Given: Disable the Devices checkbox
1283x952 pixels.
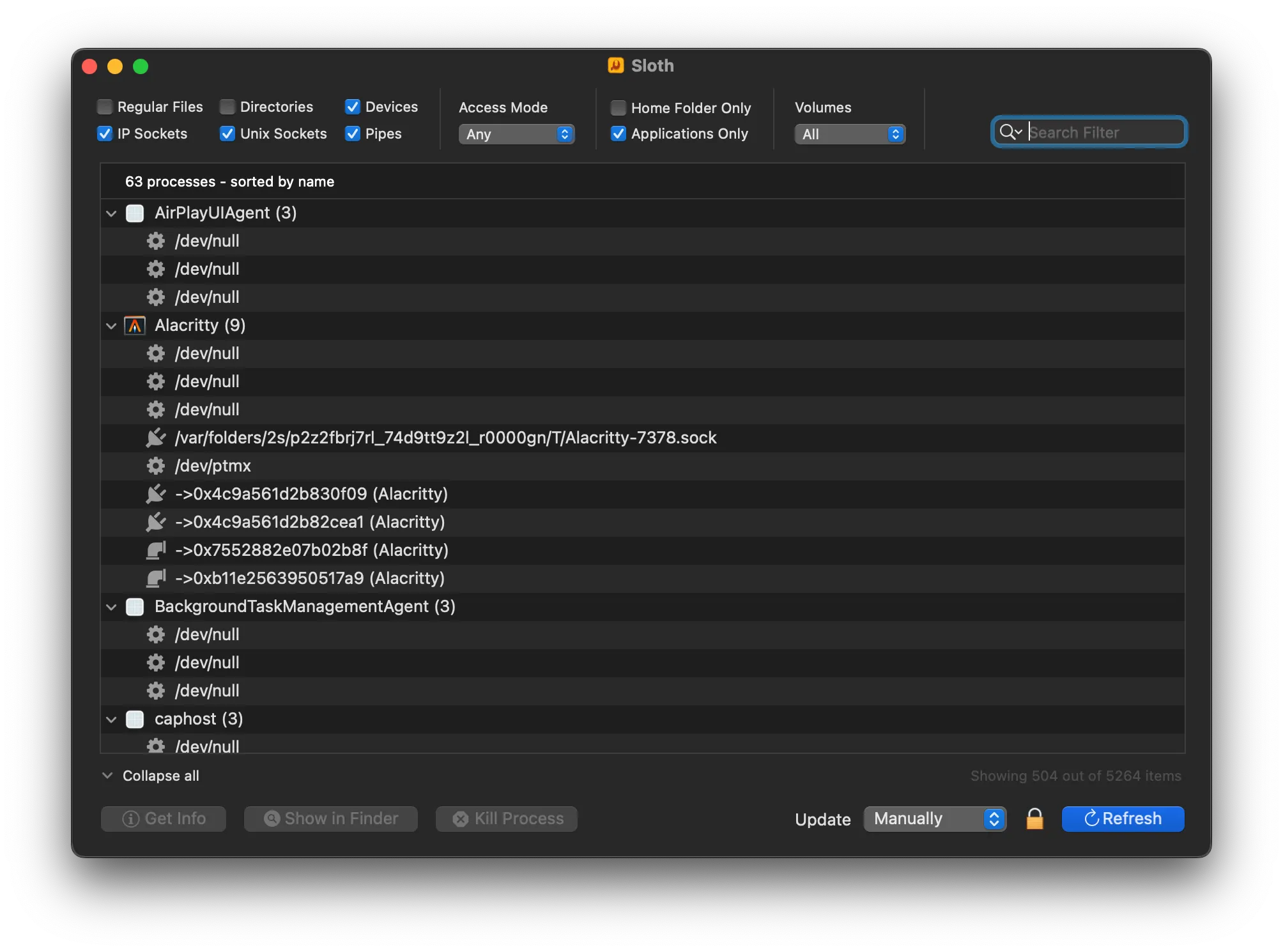Looking at the screenshot, I should click(x=353, y=107).
